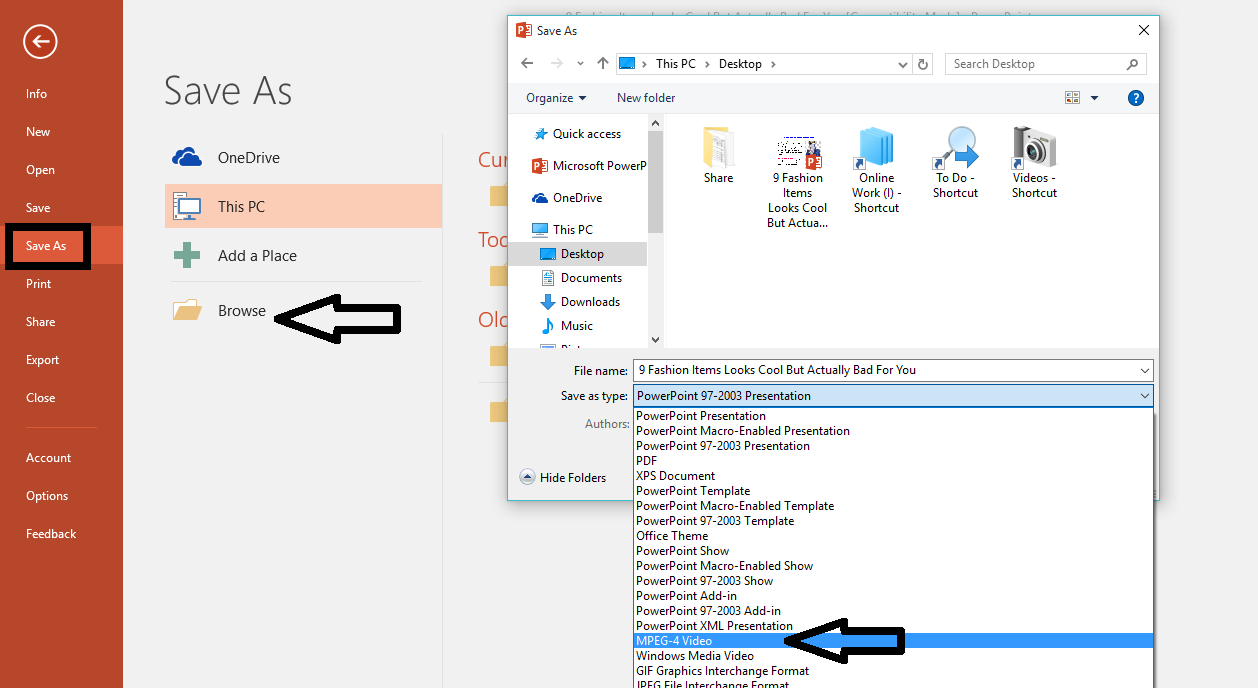Expand the Organize dropdown
This screenshot has width=1258, height=688.
click(555, 97)
